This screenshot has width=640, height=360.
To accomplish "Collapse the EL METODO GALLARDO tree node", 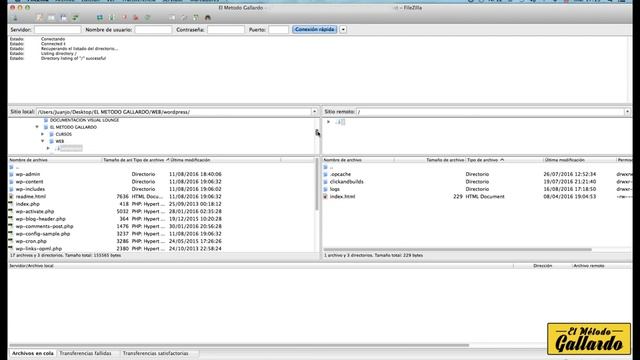I will point(37,127).
